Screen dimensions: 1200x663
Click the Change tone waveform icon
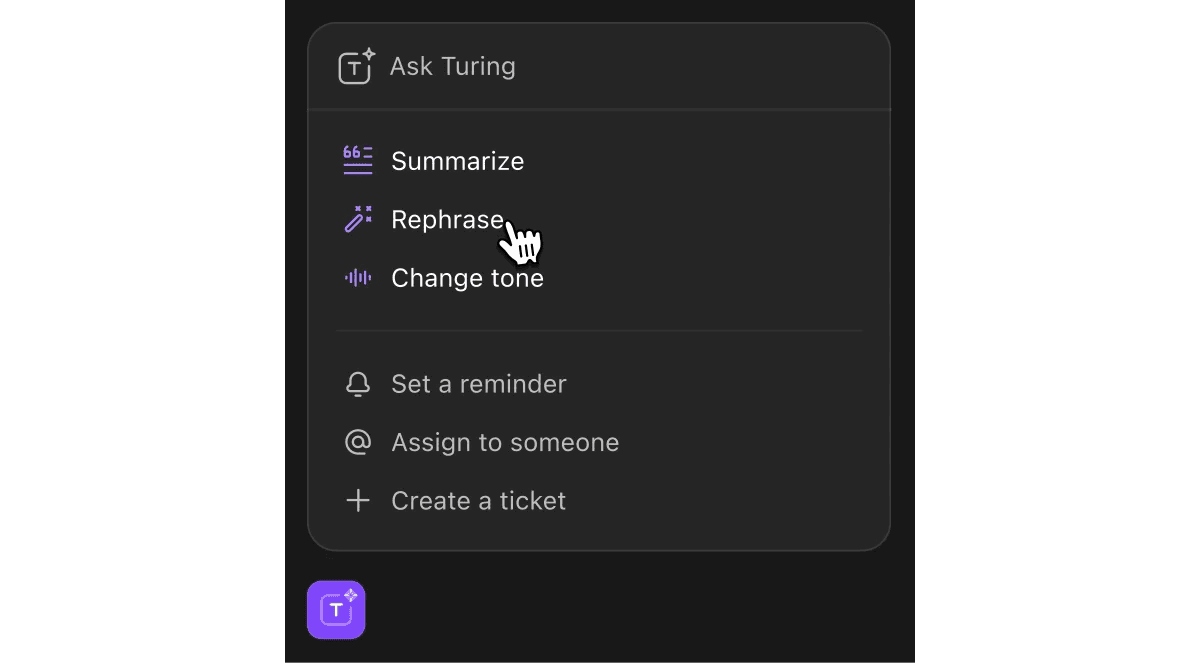(x=358, y=278)
